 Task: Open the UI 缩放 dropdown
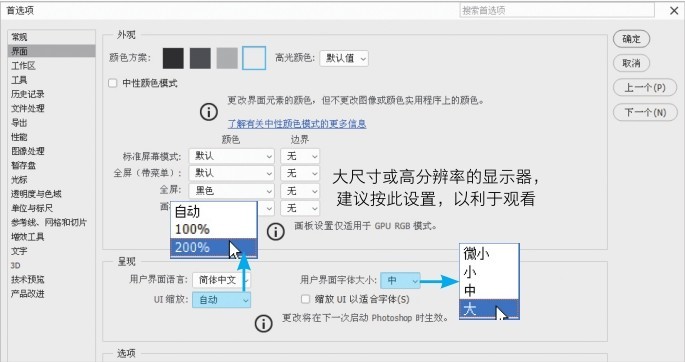pos(221,300)
